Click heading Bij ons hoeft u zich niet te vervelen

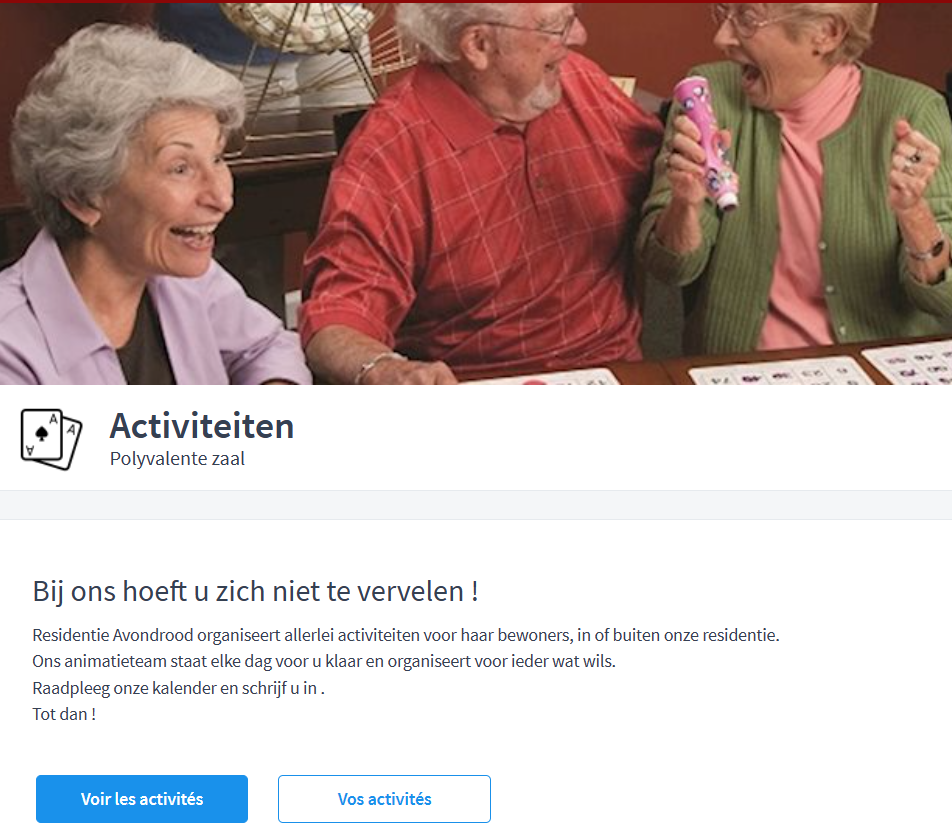(x=255, y=591)
